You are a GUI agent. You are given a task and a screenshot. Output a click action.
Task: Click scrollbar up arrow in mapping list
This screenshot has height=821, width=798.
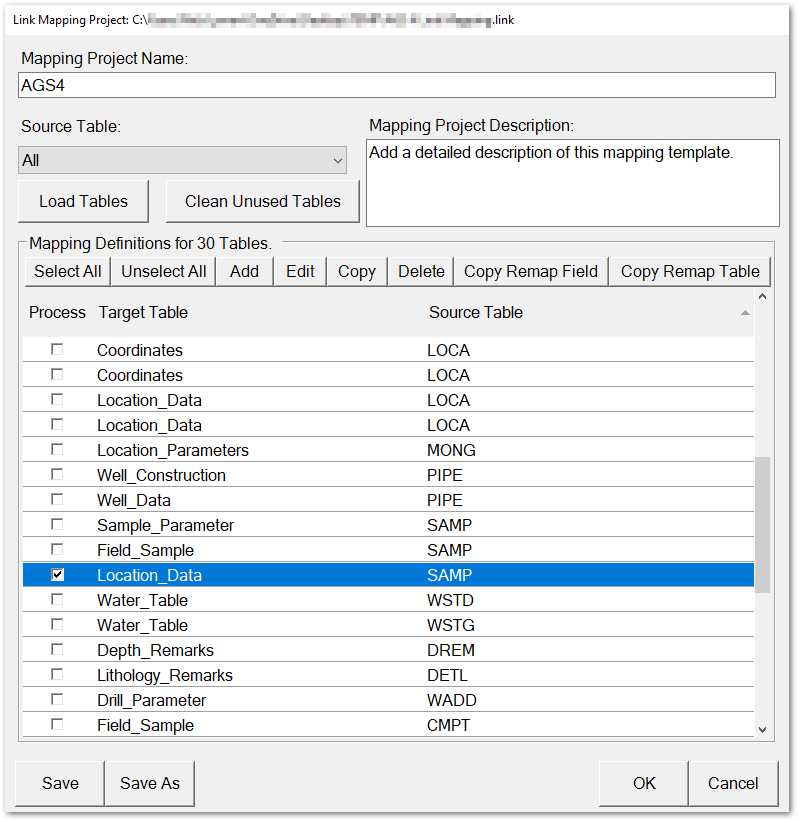pos(762,296)
